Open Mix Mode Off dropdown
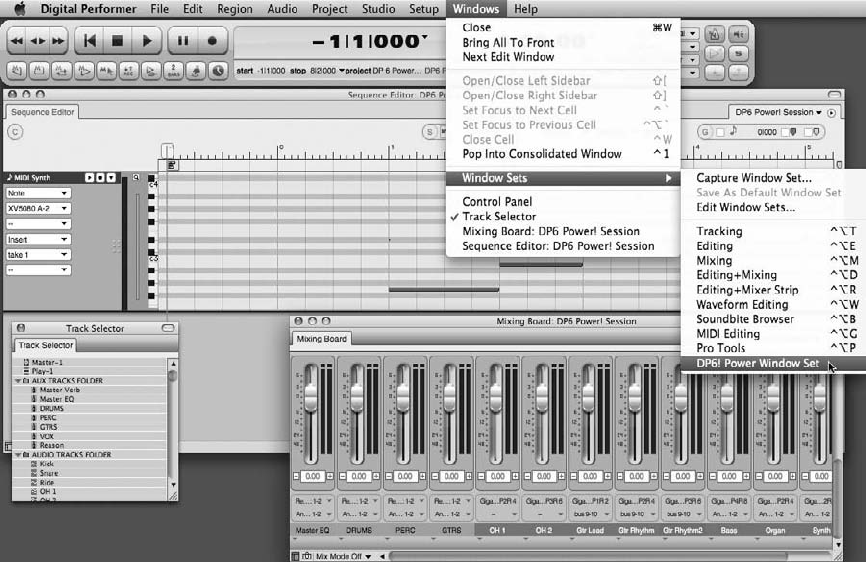The image size is (866, 562). point(343,556)
